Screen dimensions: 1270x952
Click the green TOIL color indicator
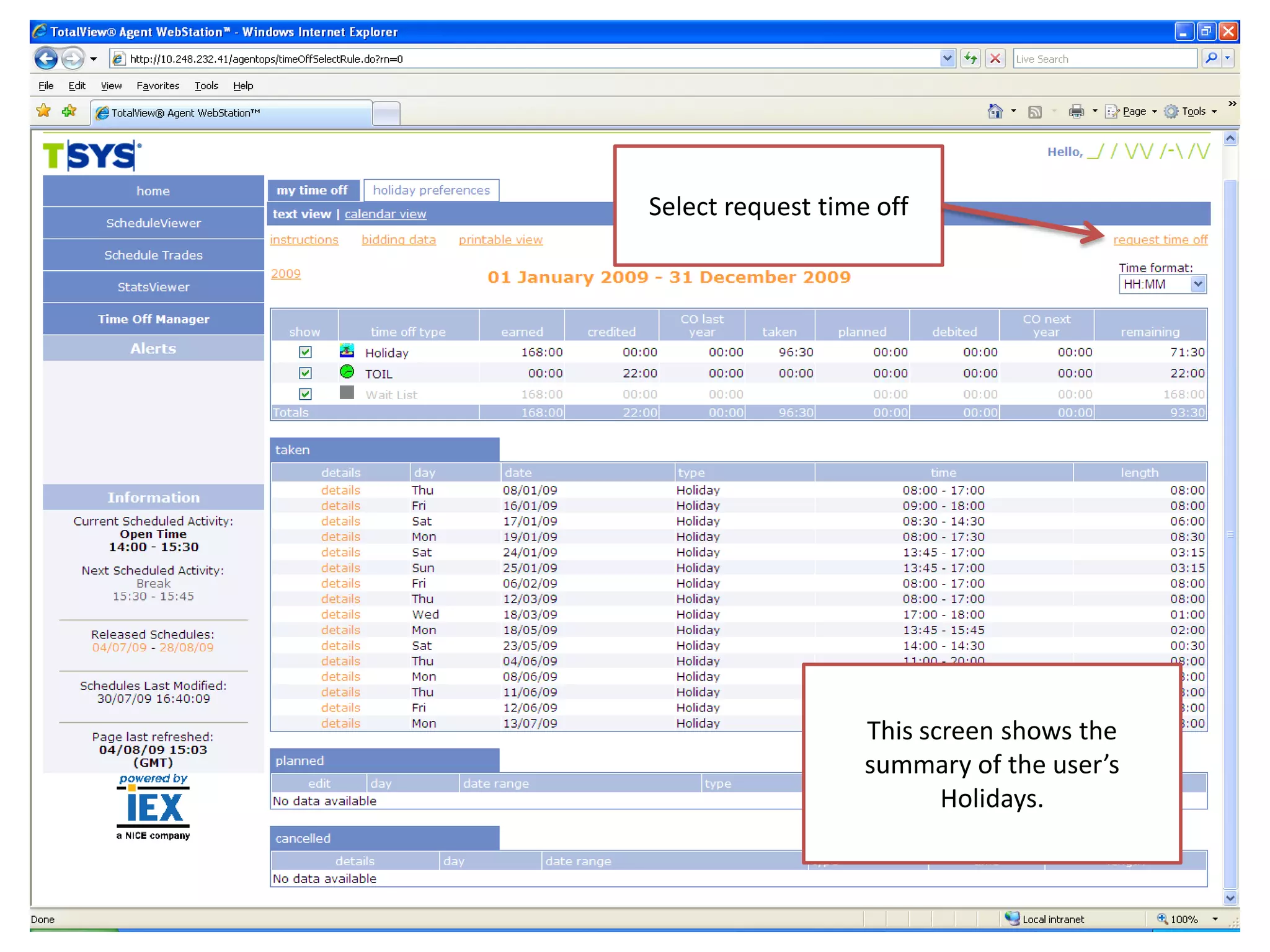click(x=347, y=372)
